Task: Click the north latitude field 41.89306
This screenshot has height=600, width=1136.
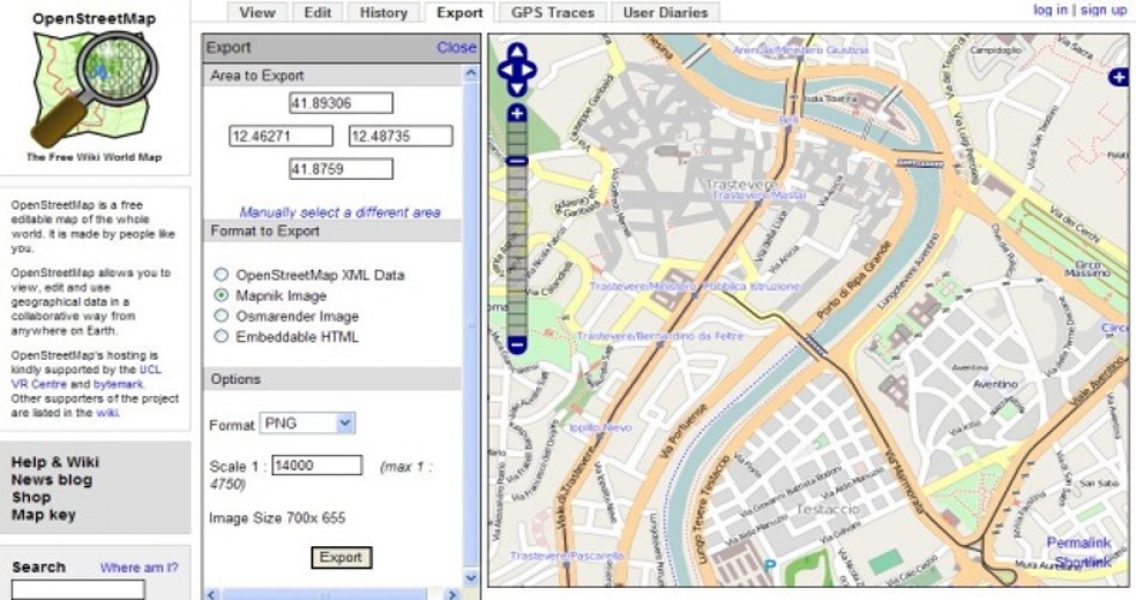Action: [341, 103]
